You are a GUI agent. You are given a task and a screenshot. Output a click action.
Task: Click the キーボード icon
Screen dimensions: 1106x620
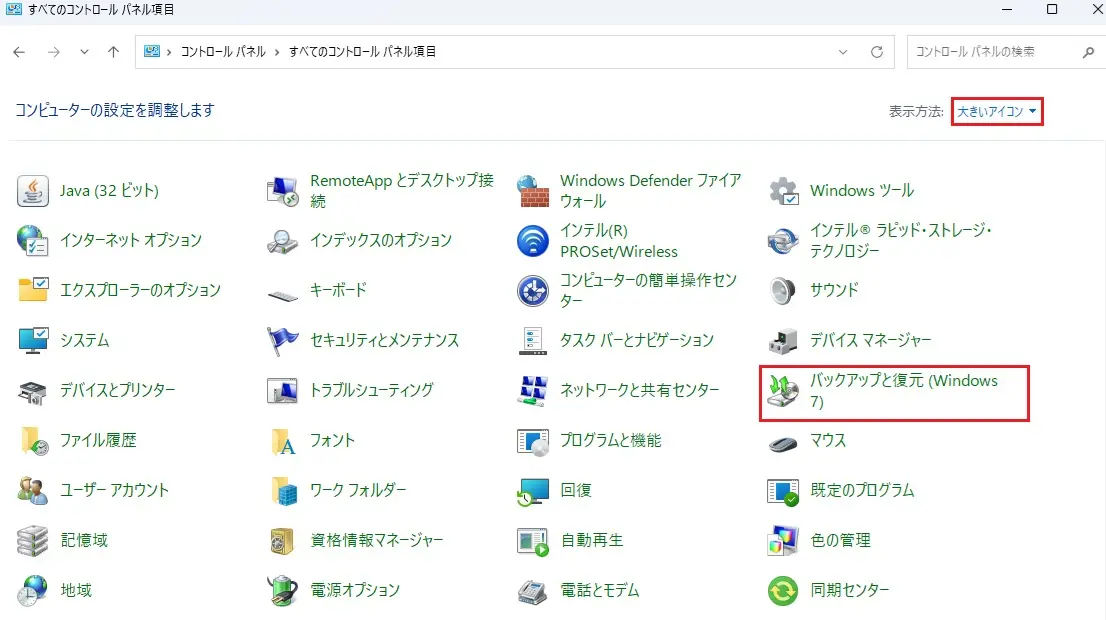pyautogui.click(x=283, y=293)
